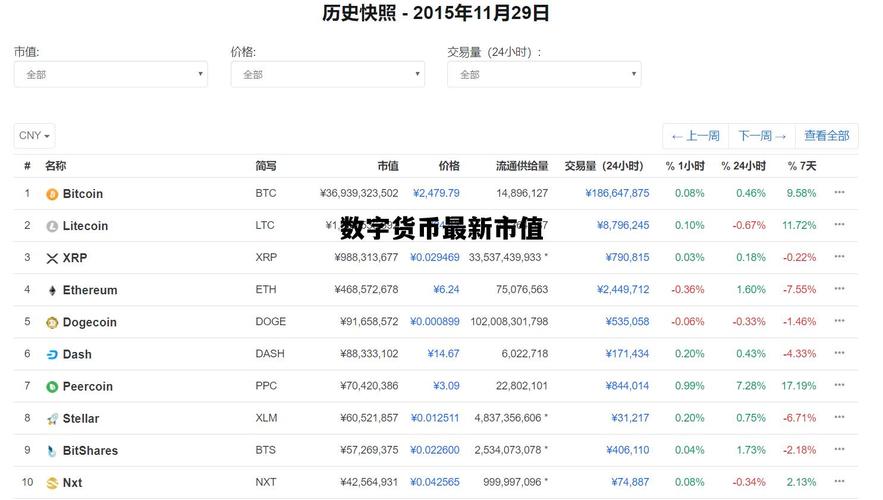
Task: Open the more-options dots in Bitcoin row
Action: pyautogui.click(x=839, y=193)
